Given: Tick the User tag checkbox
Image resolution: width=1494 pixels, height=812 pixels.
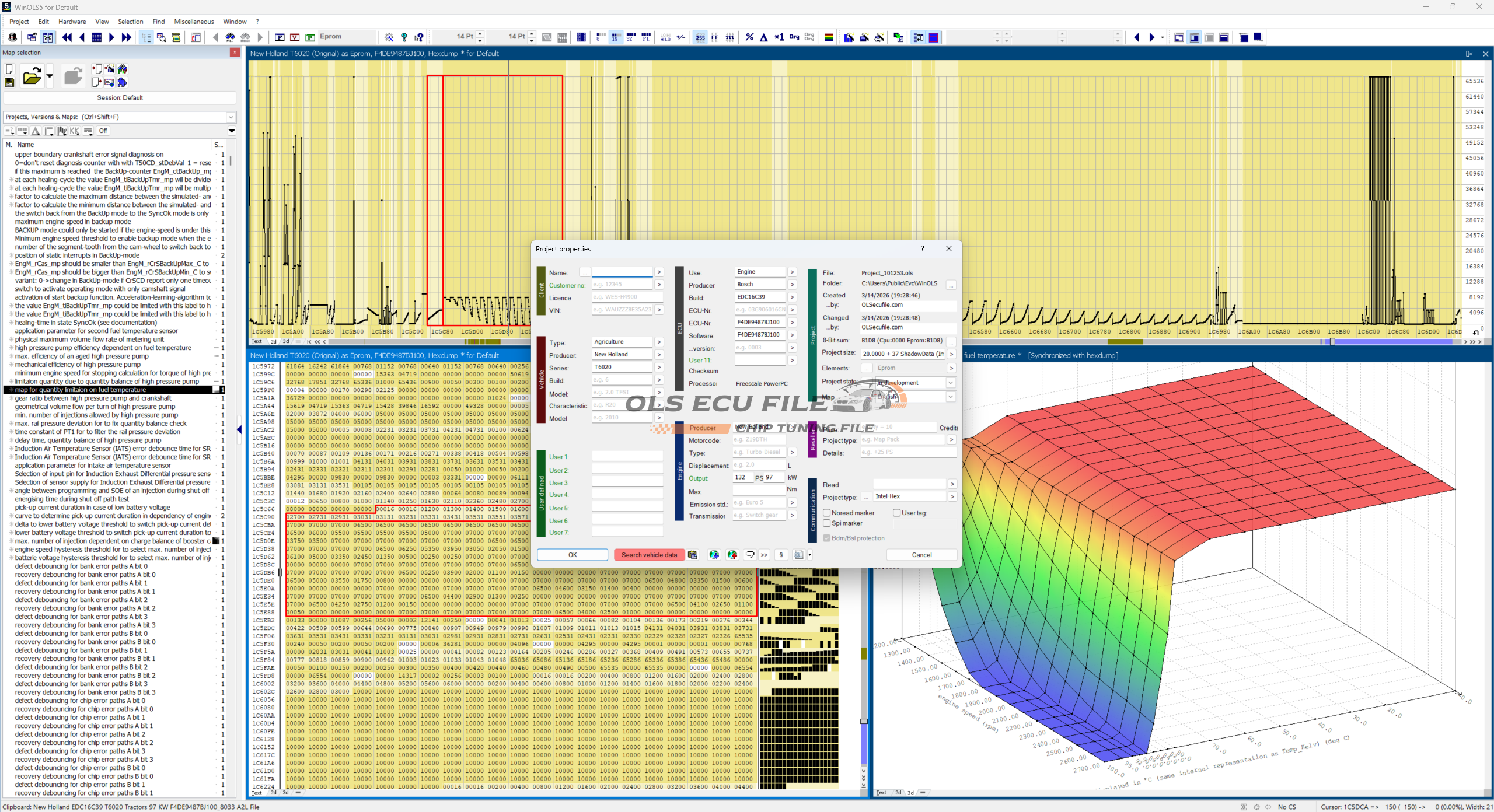Looking at the screenshot, I should coord(896,513).
